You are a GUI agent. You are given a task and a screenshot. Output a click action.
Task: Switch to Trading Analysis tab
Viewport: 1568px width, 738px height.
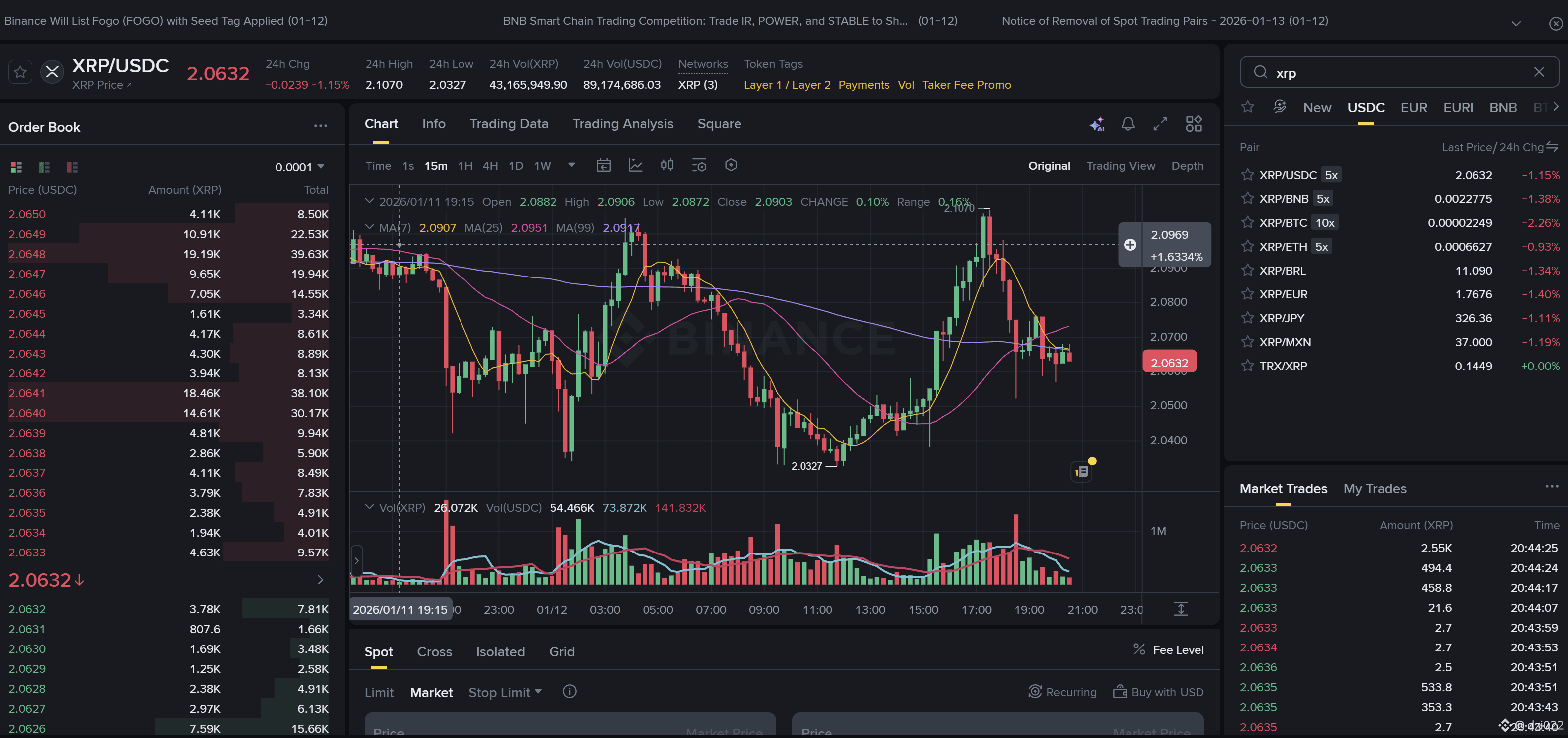622,124
